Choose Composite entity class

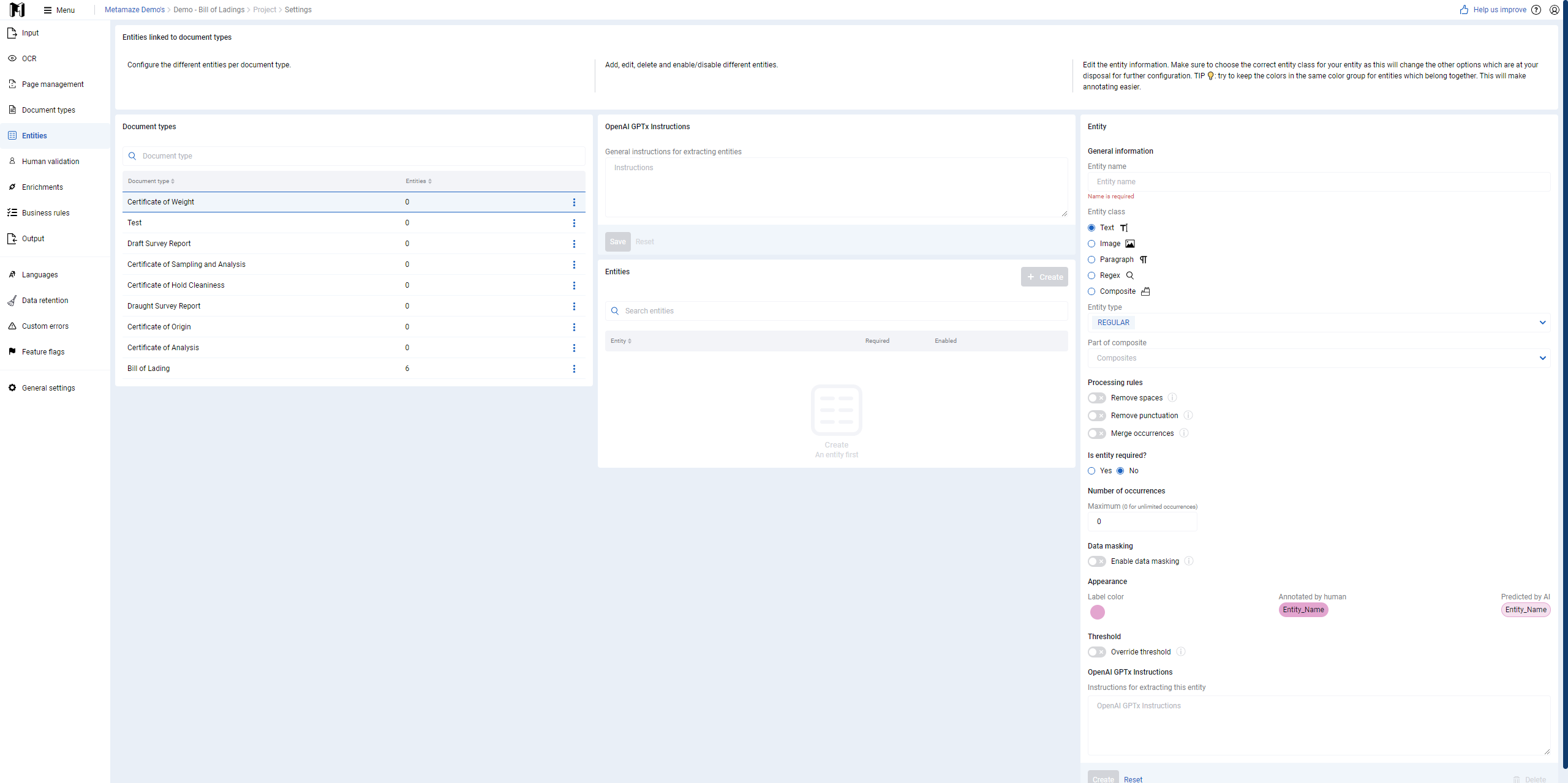(x=1091, y=291)
